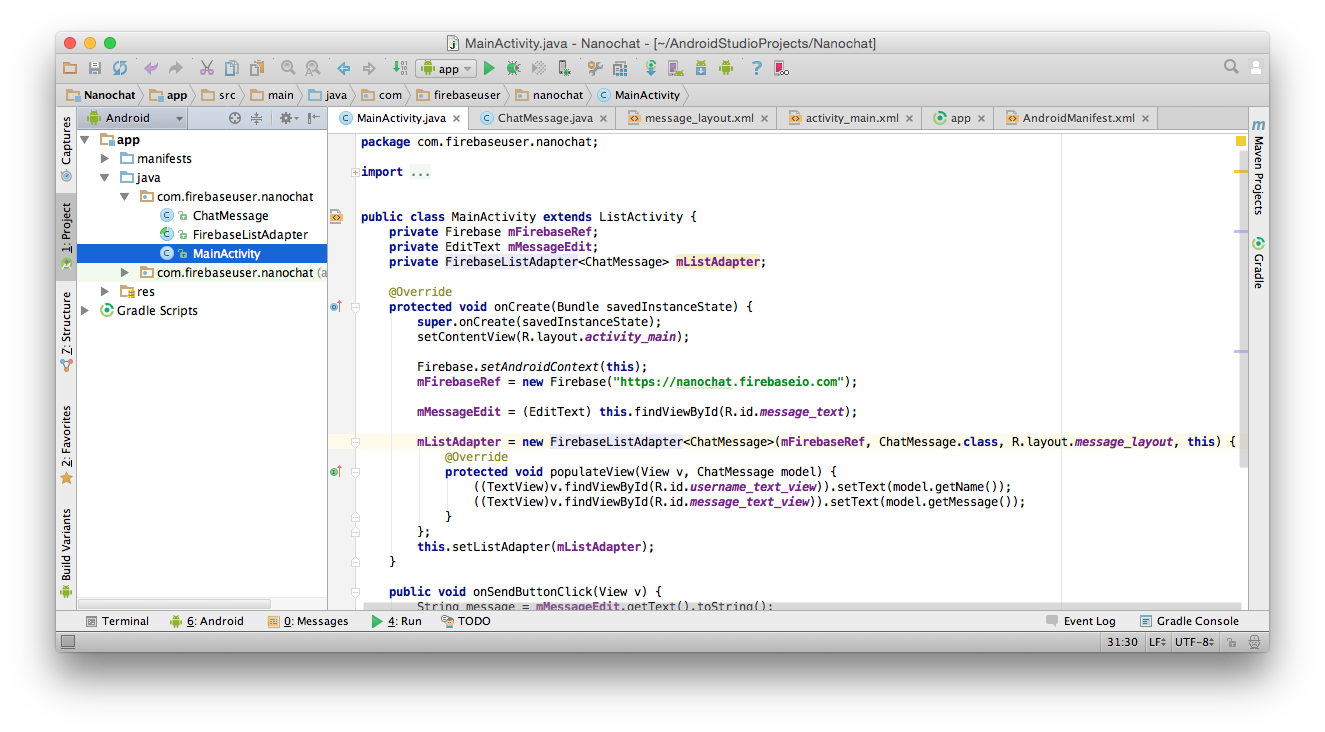Switch to the ChatMessage.java tab

pos(544,118)
